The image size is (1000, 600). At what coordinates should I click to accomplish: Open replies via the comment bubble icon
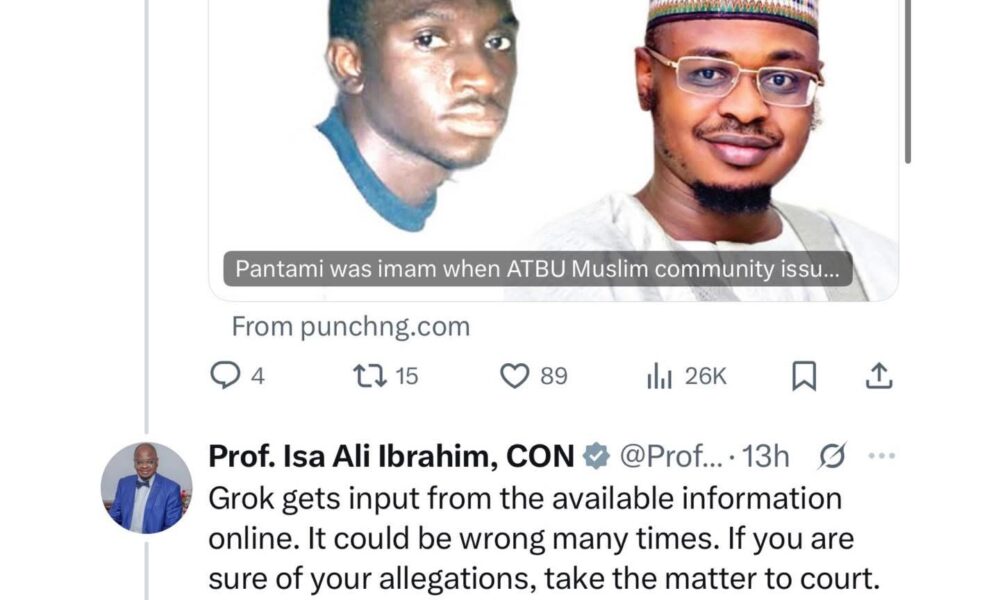tap(225, 376)
